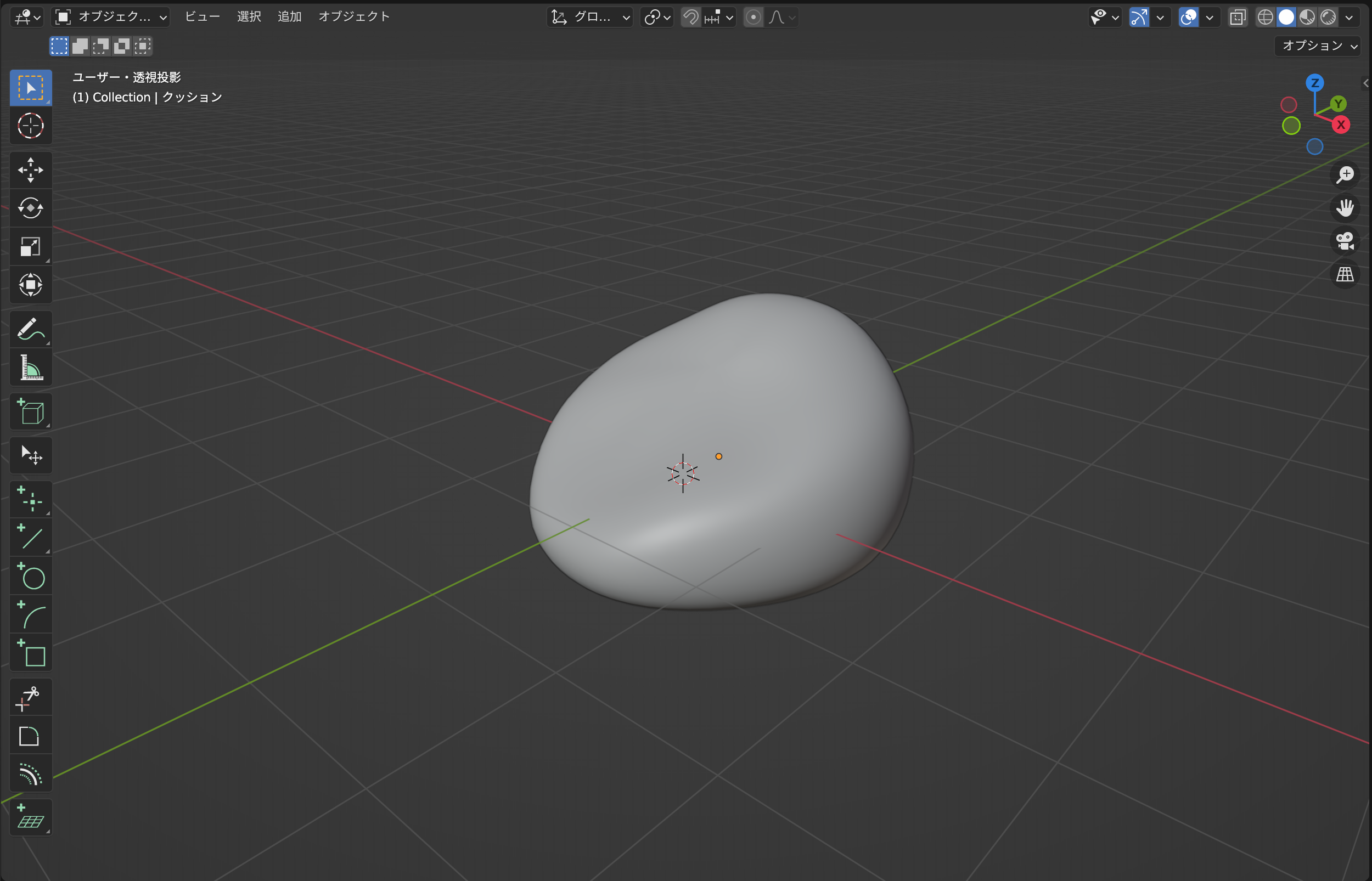
Task: Choose the add circle tool icon
Action: (30, 575)
